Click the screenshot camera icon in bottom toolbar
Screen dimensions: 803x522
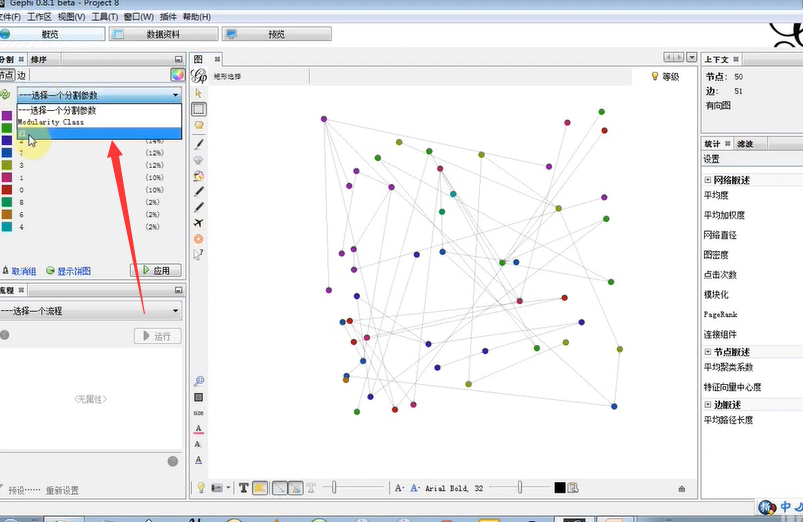(x=218, y=488)
